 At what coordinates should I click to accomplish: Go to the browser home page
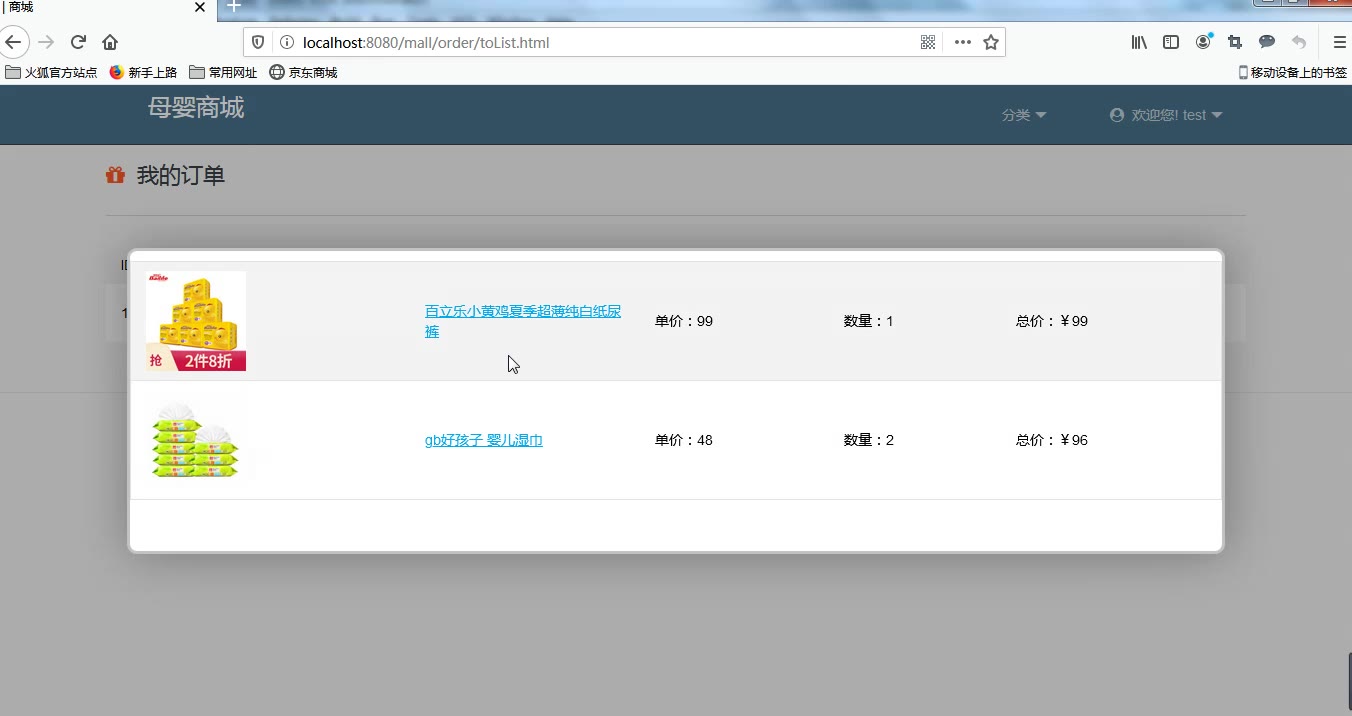[x=110, y=42]
